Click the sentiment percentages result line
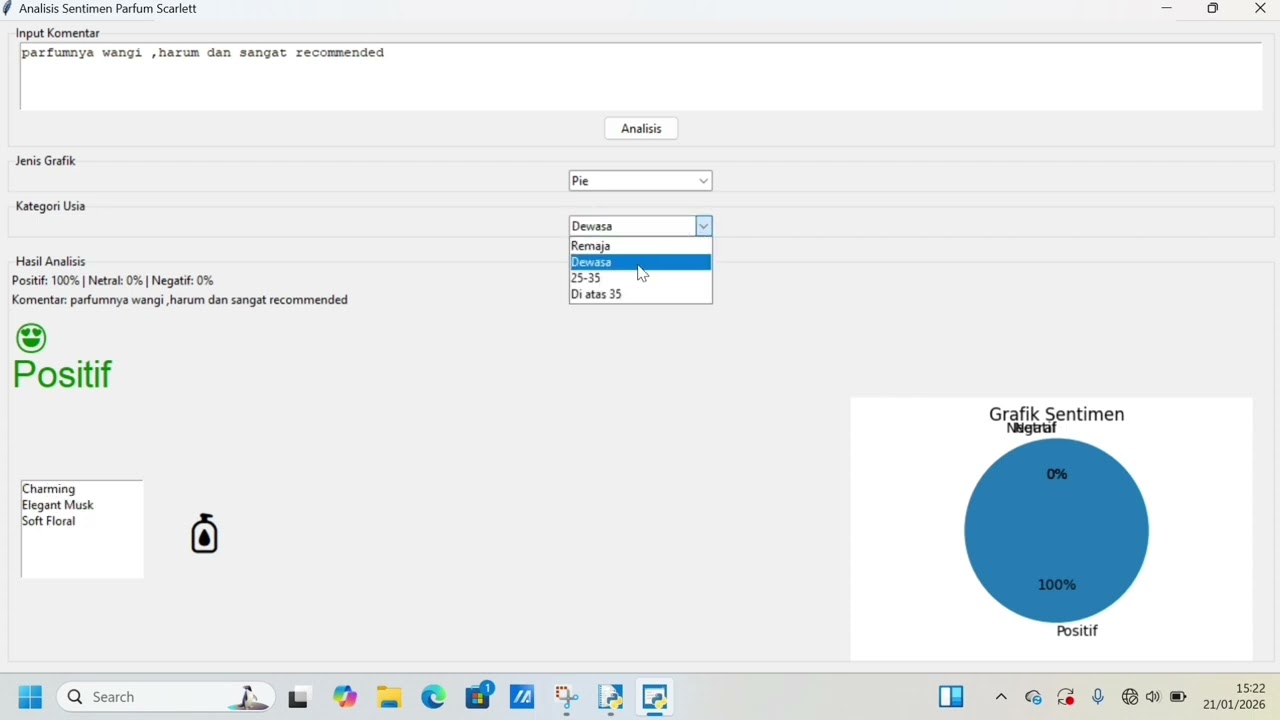The width and height of the screenshot is (1280, 720). pos(113,281)
